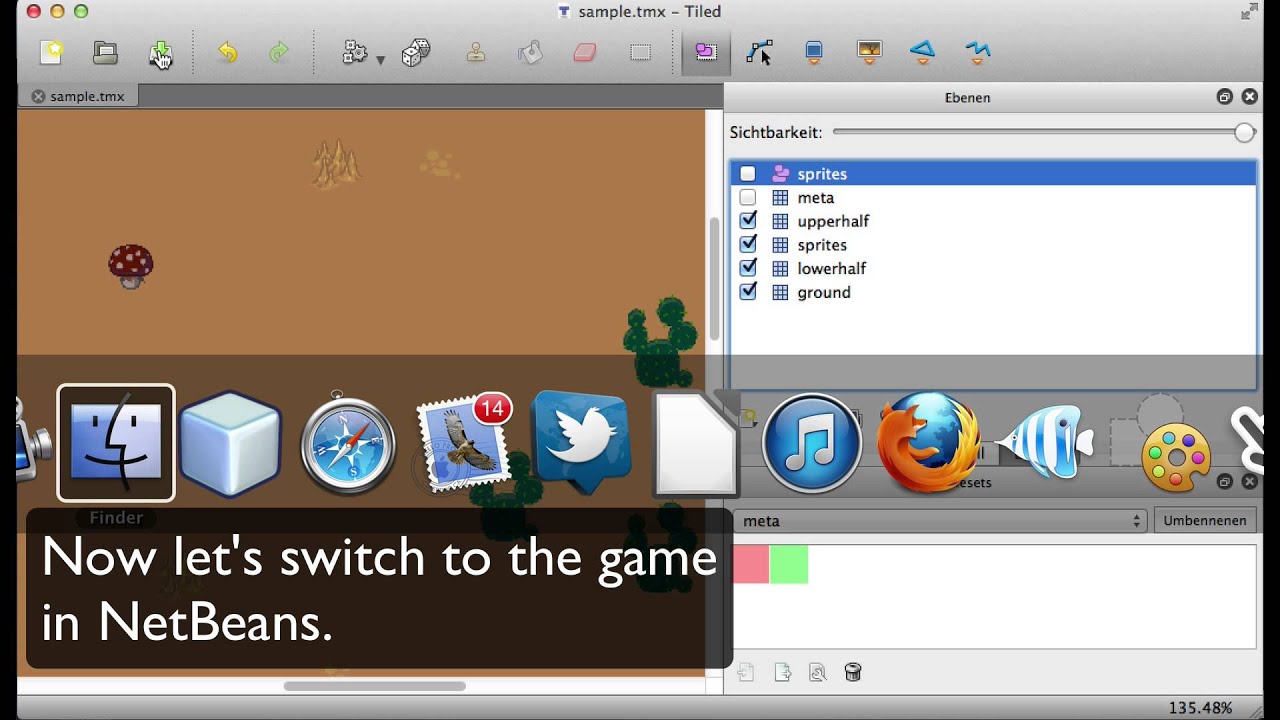Viewport: 1280px width, 720px height.
Task: Select the Bucket Fill tool
Action: (x=530, y=52)
